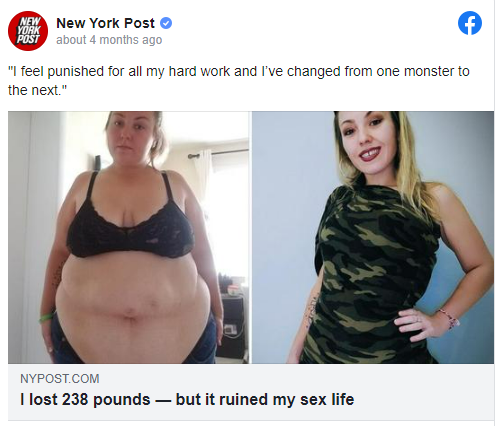Open the blue Facebook logo icon
Image resolution: width=499 pixels, height=426 pixels.
click(x=470, y=23)
